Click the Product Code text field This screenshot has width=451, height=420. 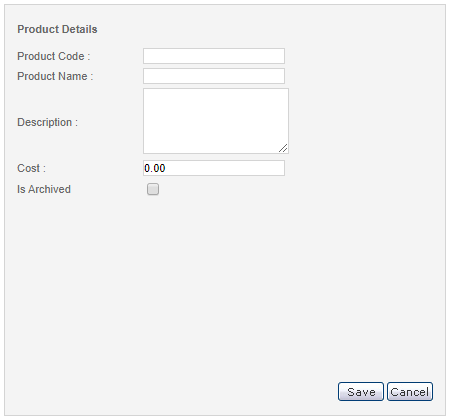point(214,56)
